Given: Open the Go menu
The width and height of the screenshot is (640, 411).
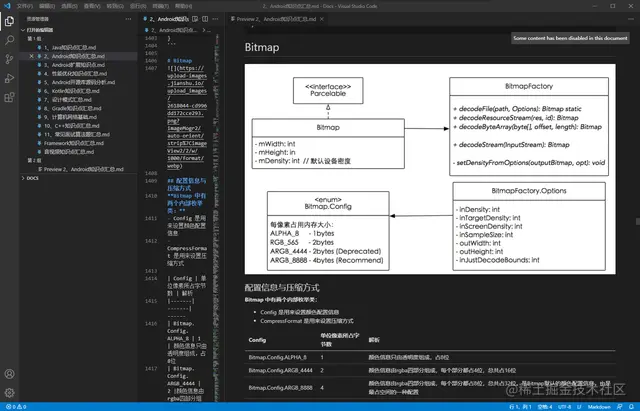Looking at the screenshot, I should coord(115,6).
